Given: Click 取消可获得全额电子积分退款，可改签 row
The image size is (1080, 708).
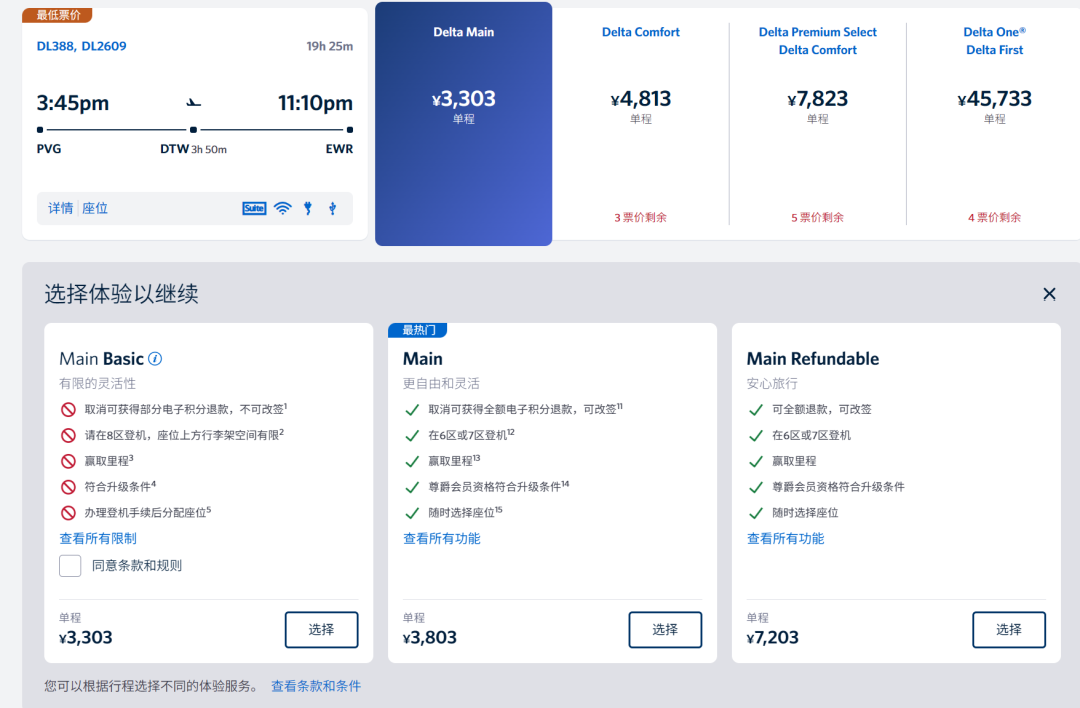Looking at the screenshot, I should pos(513,409).
